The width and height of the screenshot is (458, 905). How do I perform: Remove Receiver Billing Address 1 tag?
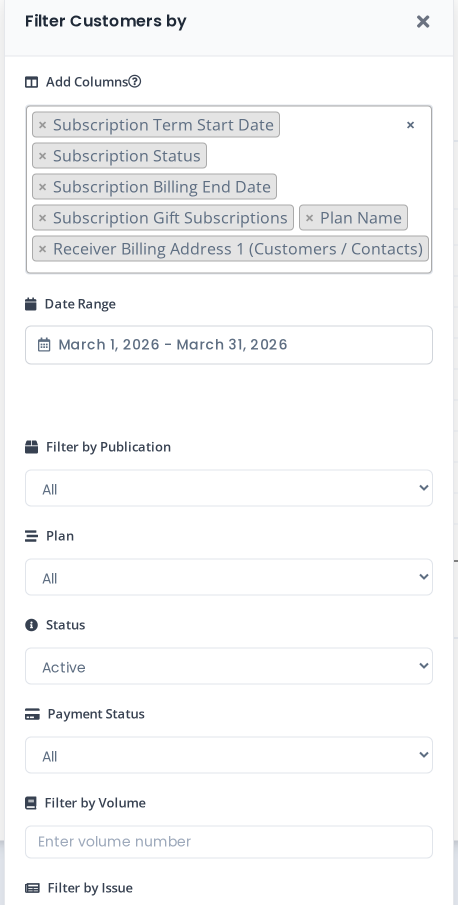pos(42,249)
